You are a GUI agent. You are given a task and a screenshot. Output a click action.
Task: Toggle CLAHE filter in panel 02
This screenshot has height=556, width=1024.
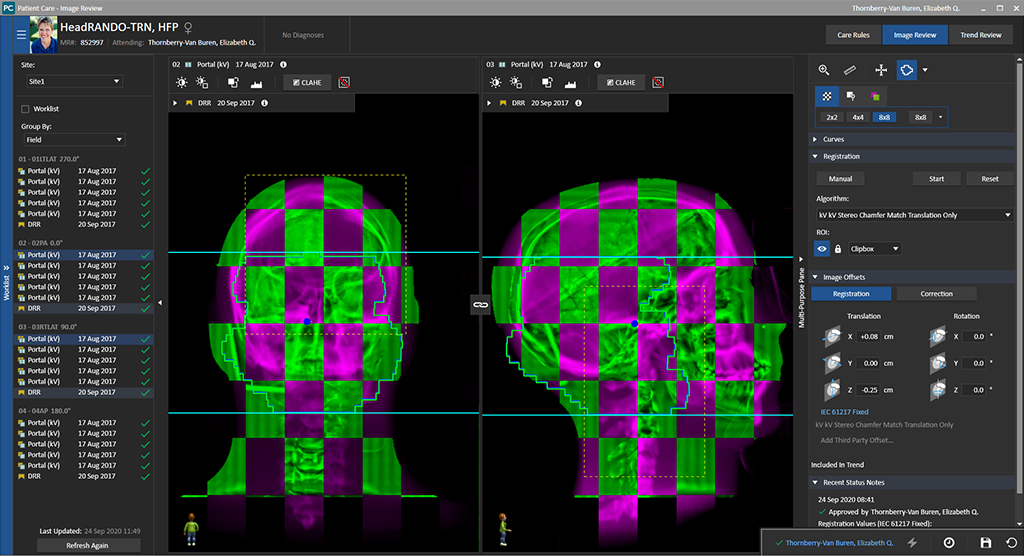point(307,82)
